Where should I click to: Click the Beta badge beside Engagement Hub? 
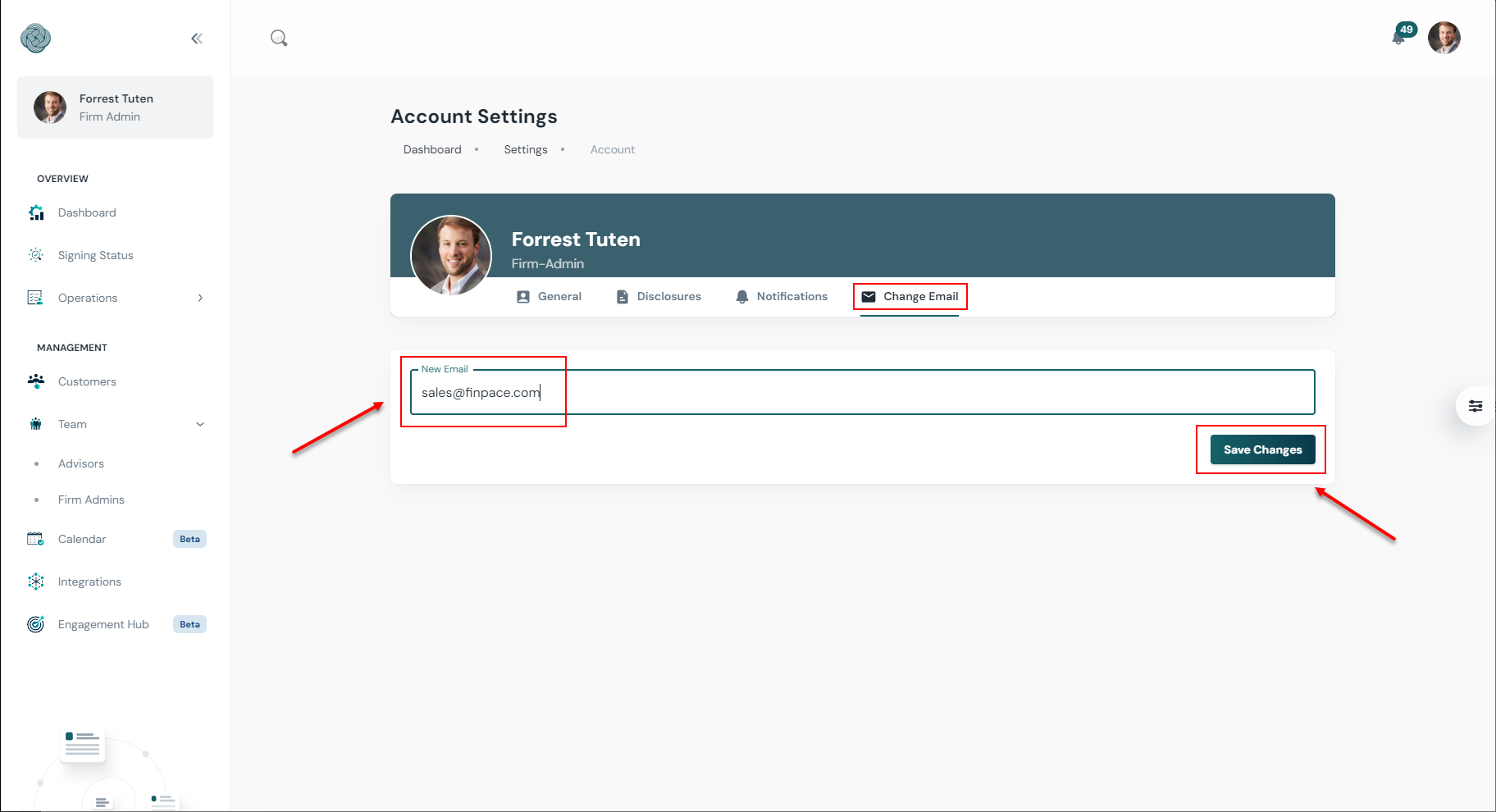click(x=189, y=624)
